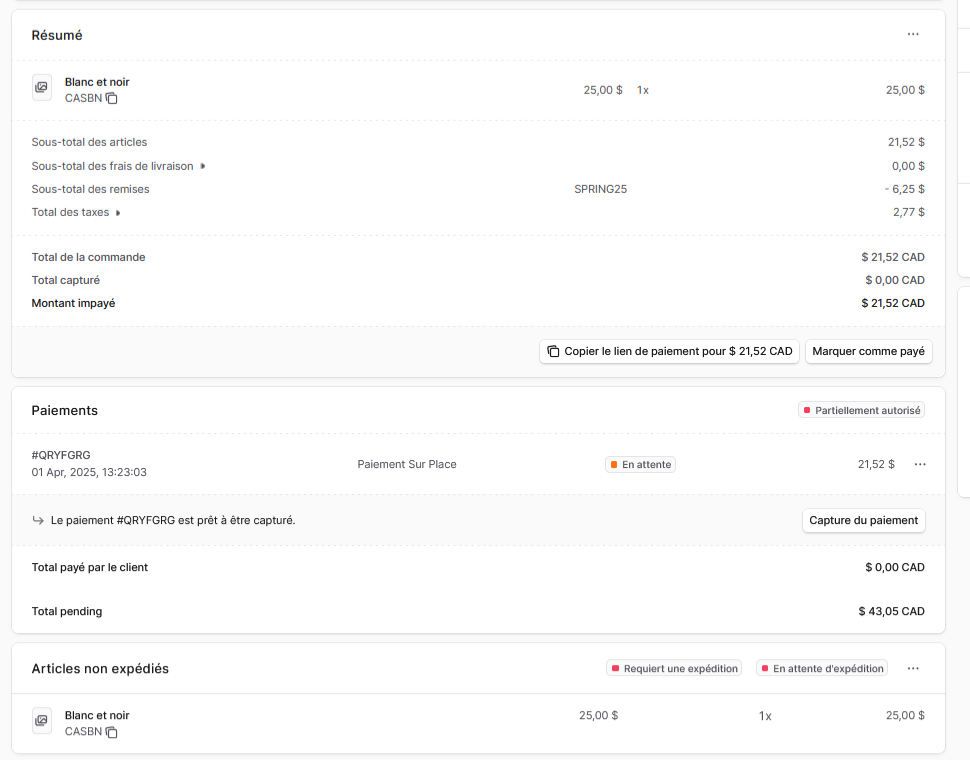Copy the CASBN SKU in the Résumé section
Image resolution: width=970 pixels, height=760 pixels.
coord(111,98)
